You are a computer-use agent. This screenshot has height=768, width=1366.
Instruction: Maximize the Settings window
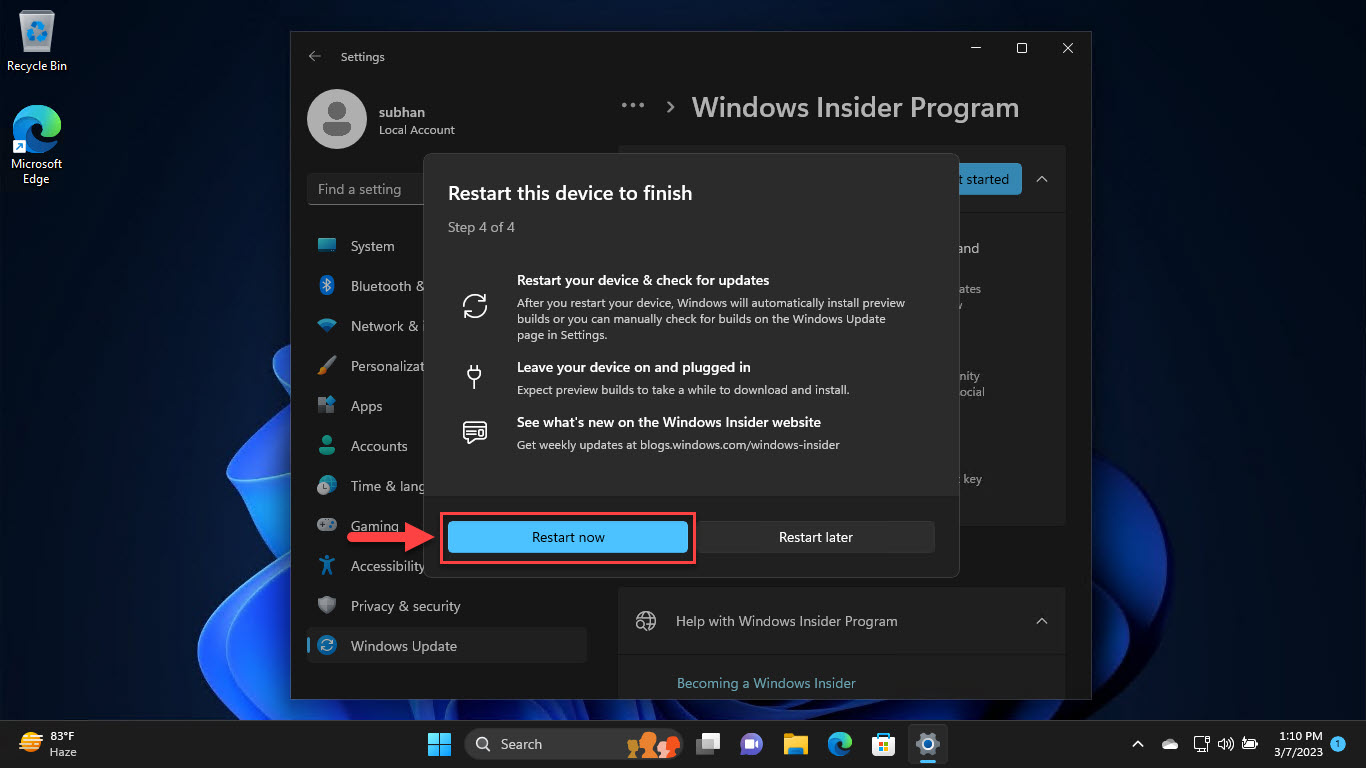tap(1021, 48)
